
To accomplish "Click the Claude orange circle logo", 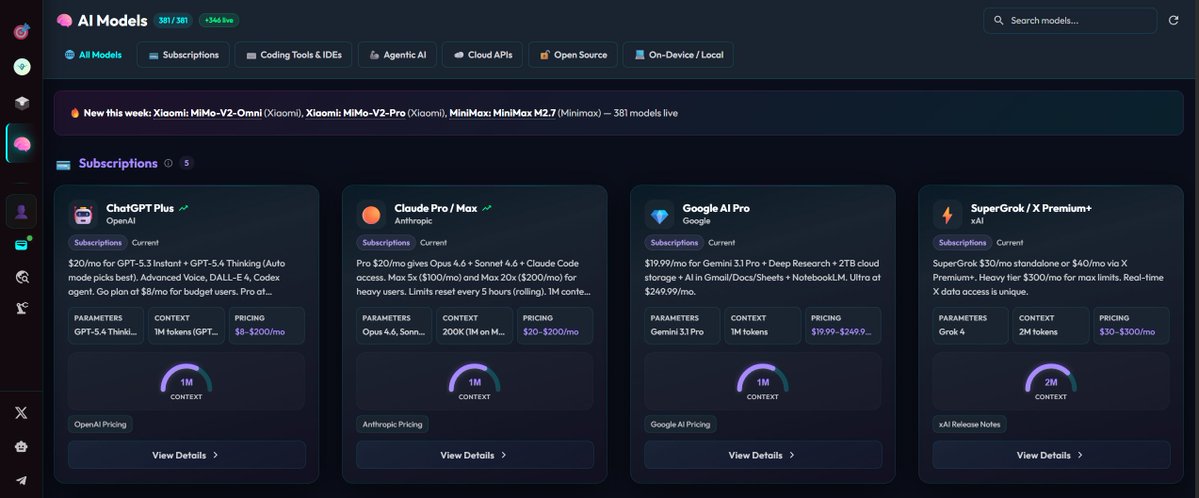I will point(371,215).
